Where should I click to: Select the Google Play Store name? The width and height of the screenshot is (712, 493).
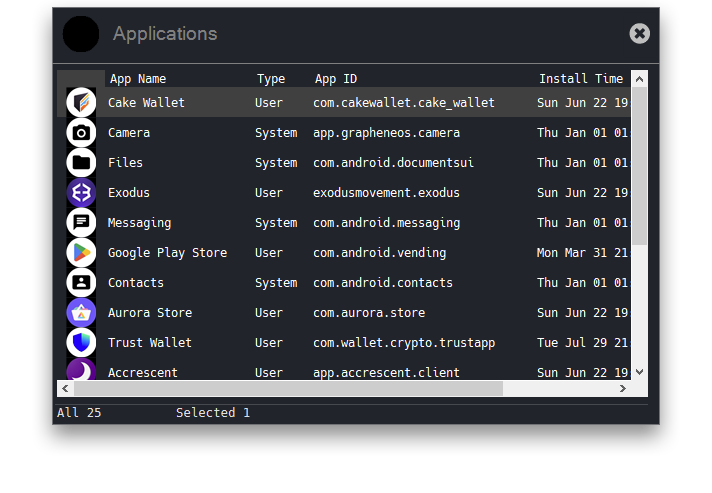168,253
